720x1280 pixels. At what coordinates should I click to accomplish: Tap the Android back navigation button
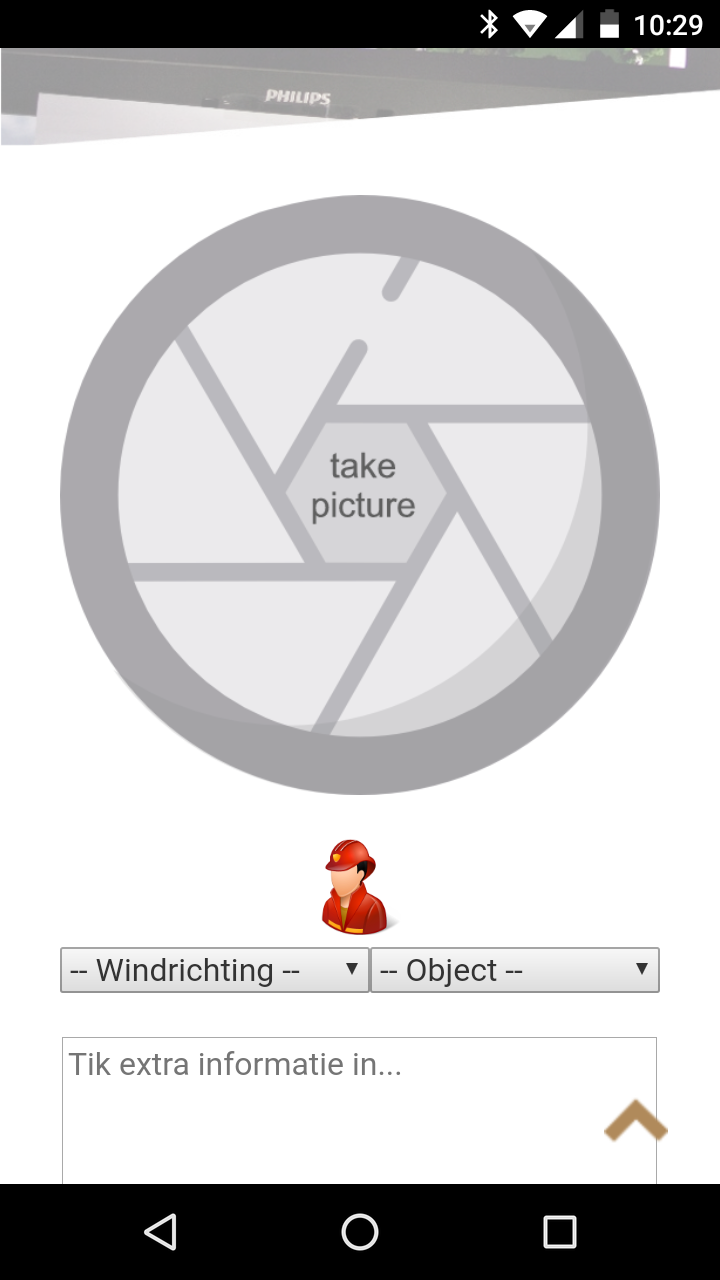click(161, 1232)
